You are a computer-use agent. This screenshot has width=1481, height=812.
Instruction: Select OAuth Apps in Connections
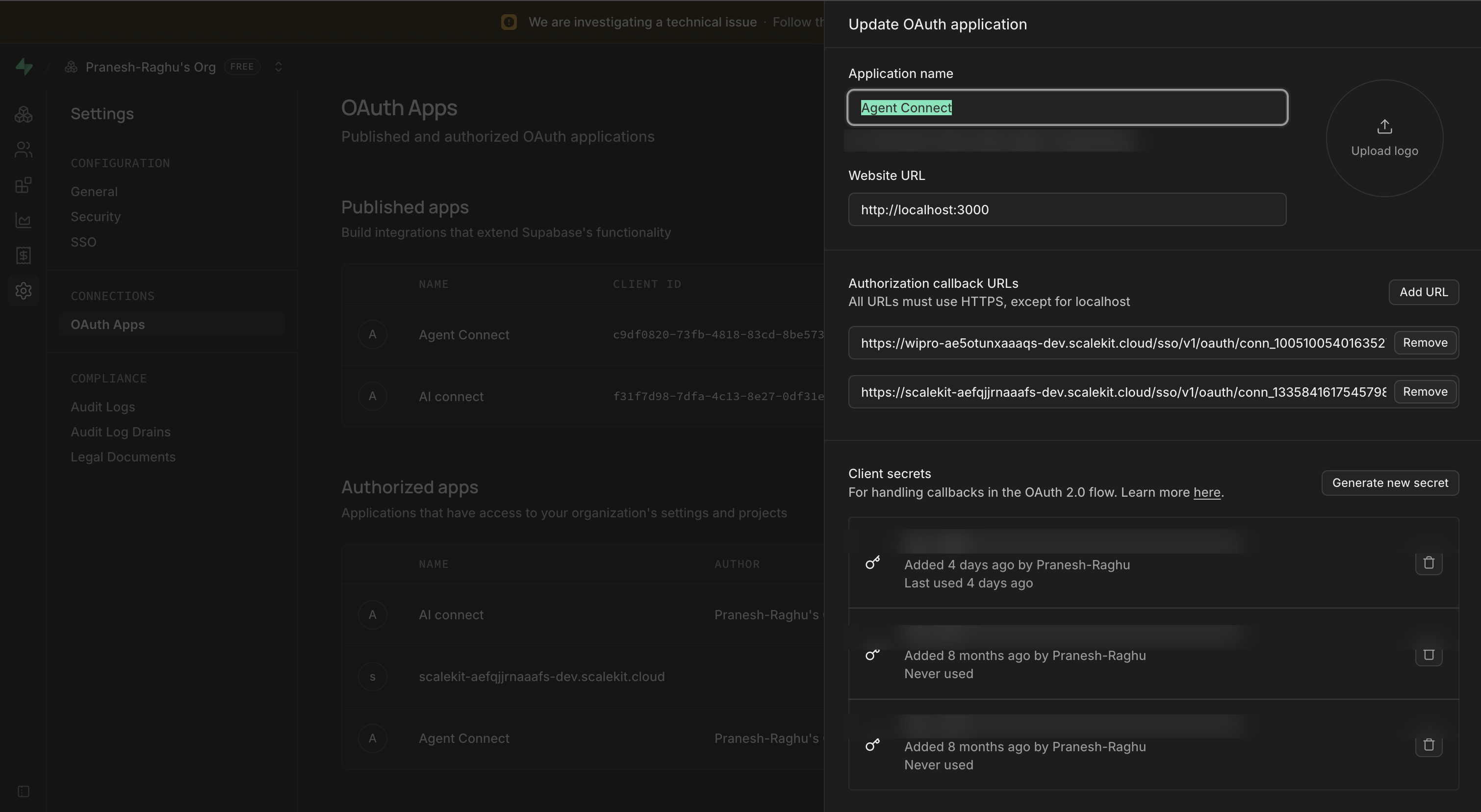[x=172, y=325]
